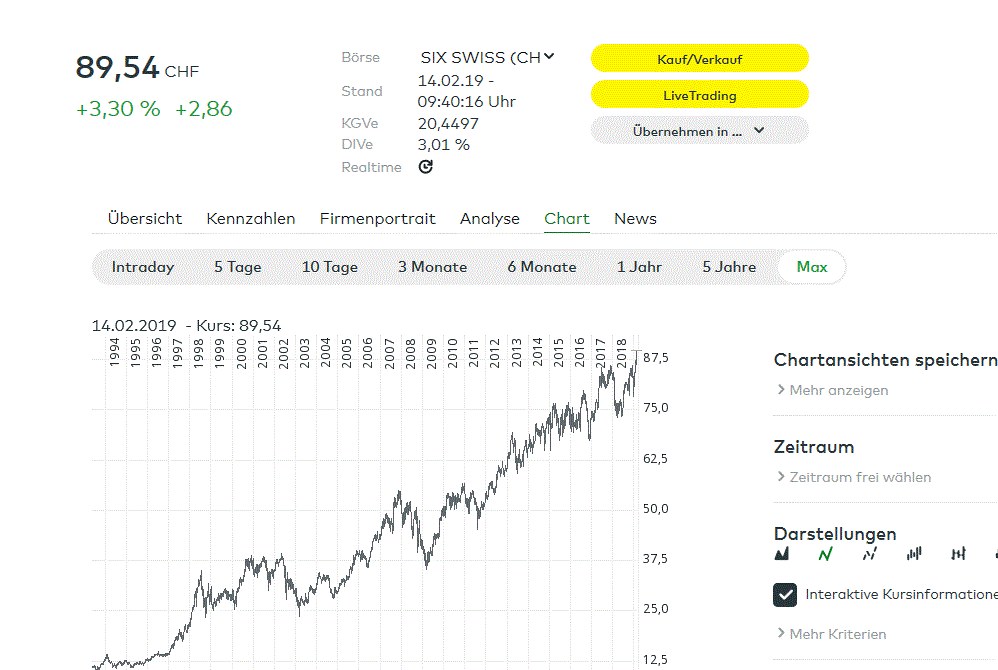Open the News tab
The image size is (998, 670).
(x=635, y=219)
